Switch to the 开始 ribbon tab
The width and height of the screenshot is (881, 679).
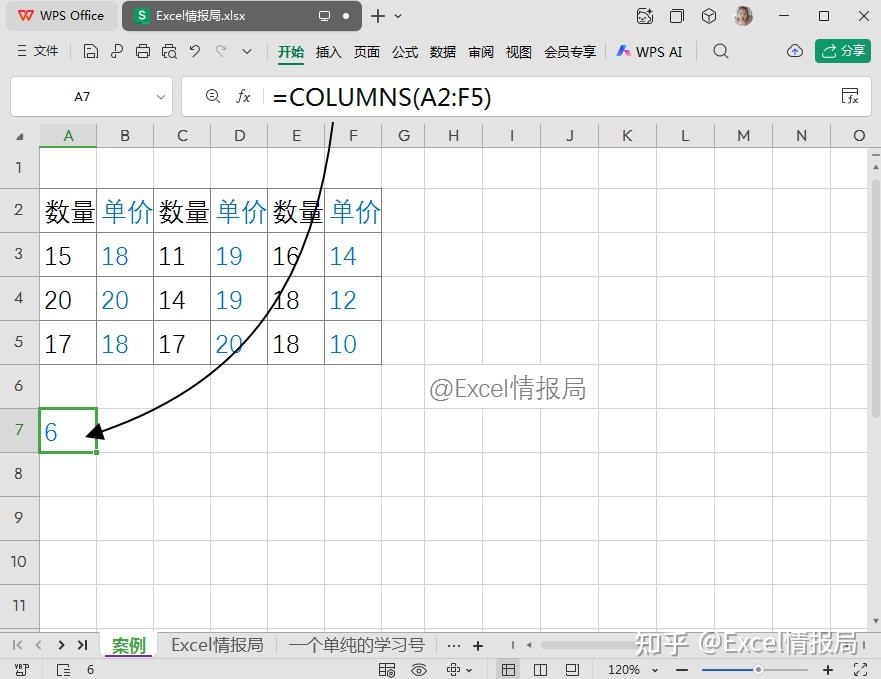[291, 52]
